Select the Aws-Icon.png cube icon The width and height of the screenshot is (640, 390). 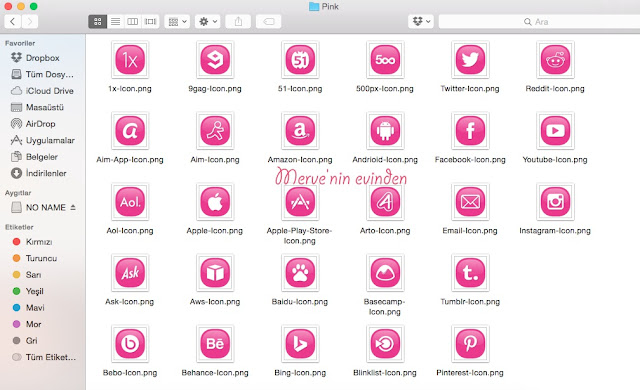click(x=215, y=273)
